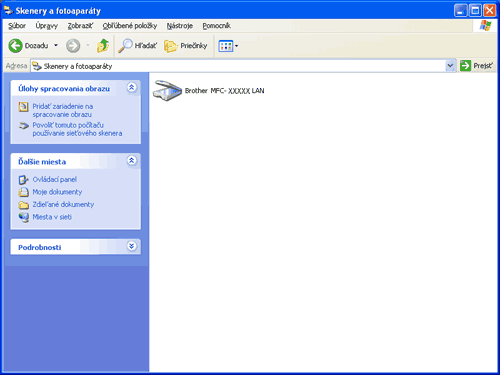
Task: Open the Hľadať search magnifier
Action: [125, 46]
